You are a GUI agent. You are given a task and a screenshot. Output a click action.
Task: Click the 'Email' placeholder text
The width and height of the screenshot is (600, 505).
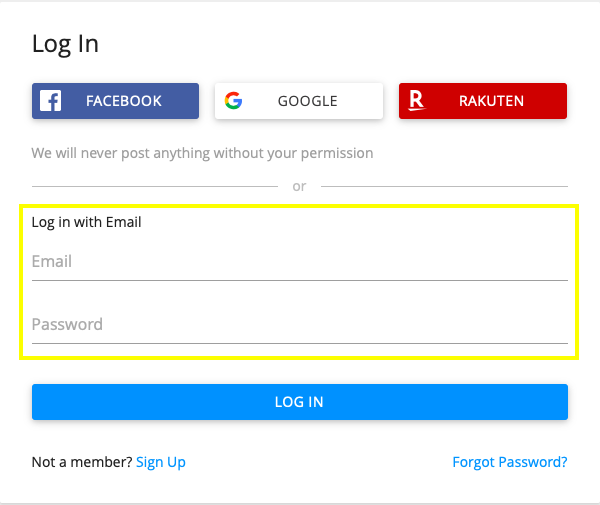[x=52, y=262]
